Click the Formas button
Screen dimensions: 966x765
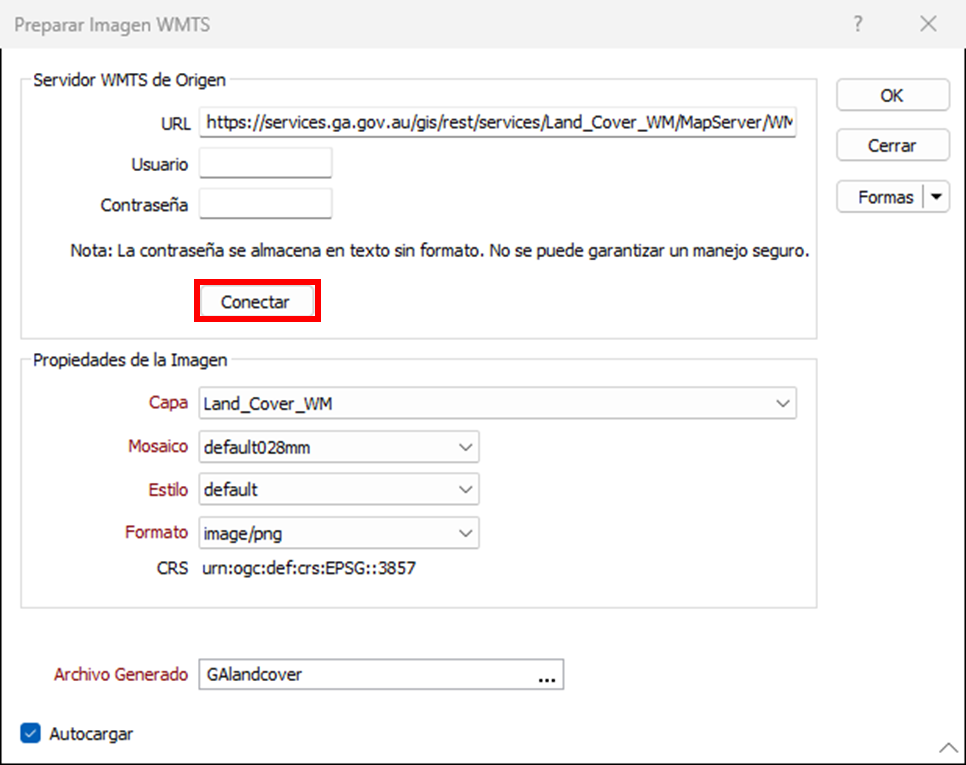point(884,197)
